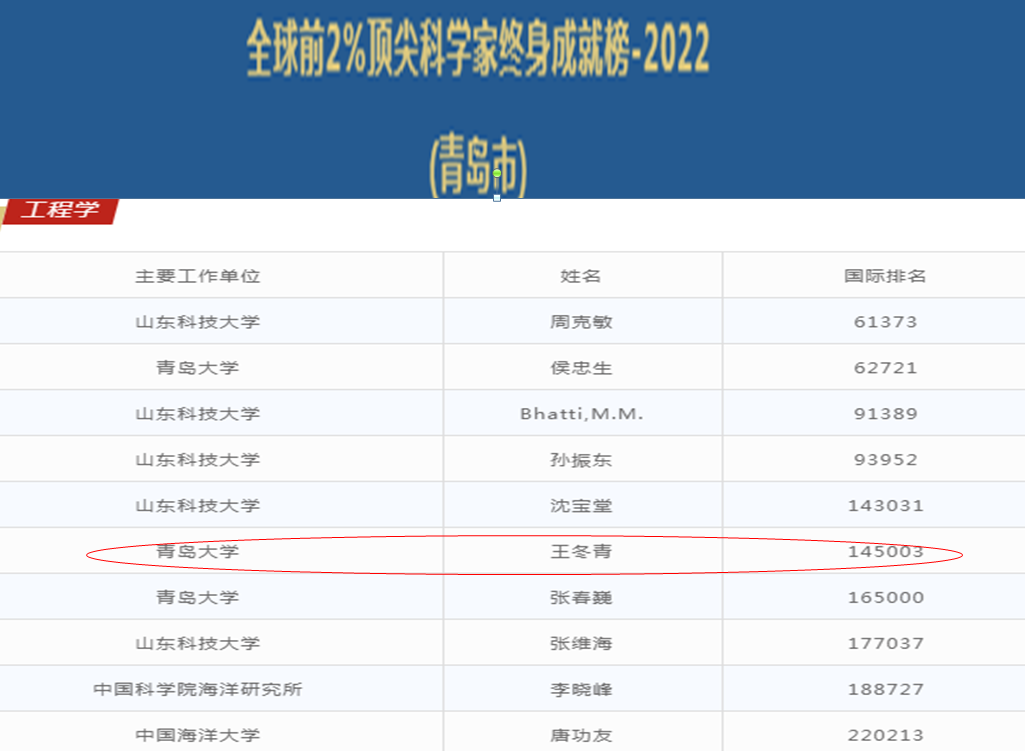
Task: Click the 姓名 column header
Action: tap(581, 276)
